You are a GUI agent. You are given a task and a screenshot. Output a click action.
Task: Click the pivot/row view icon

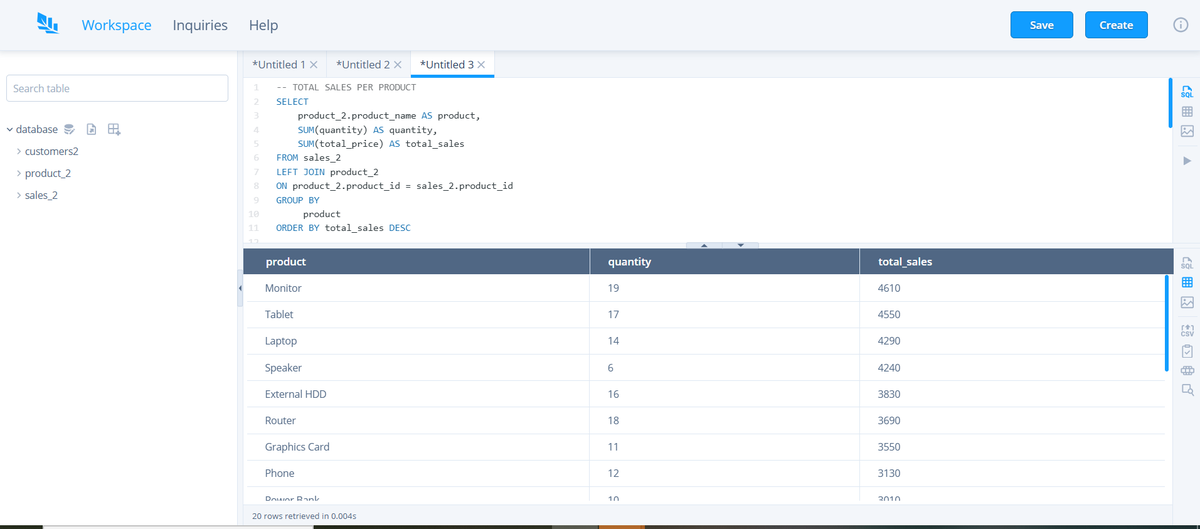pos(1187,370)
